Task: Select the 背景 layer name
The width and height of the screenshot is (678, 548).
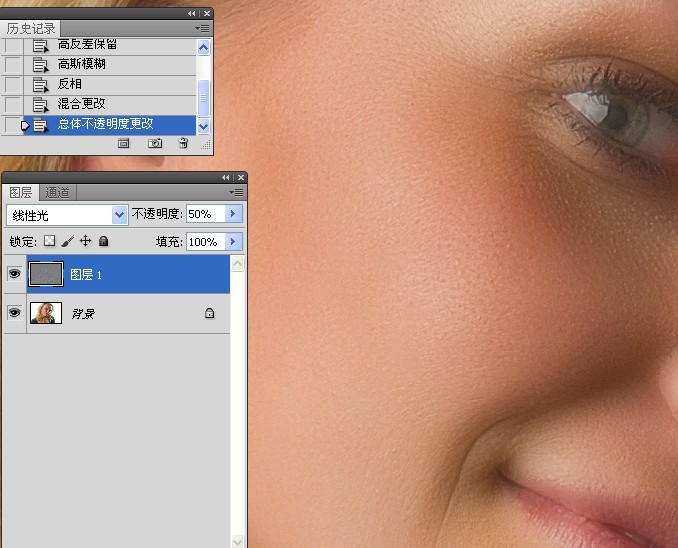Action: point(83,314)
